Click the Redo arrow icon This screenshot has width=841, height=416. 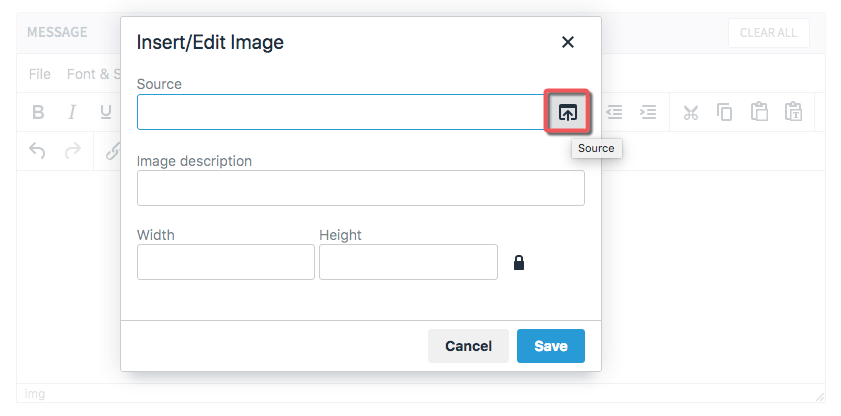point(73,151)
